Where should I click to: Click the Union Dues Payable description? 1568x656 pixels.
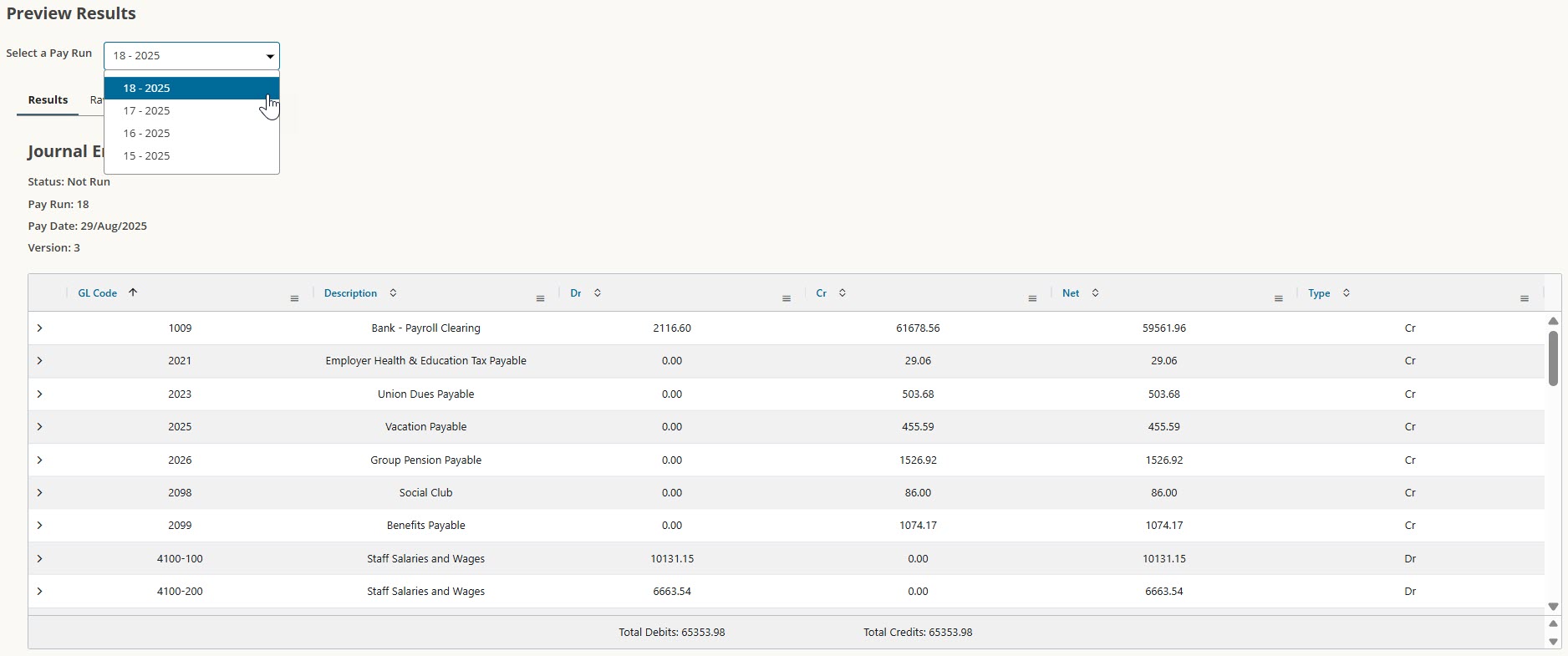coord(425,394)
